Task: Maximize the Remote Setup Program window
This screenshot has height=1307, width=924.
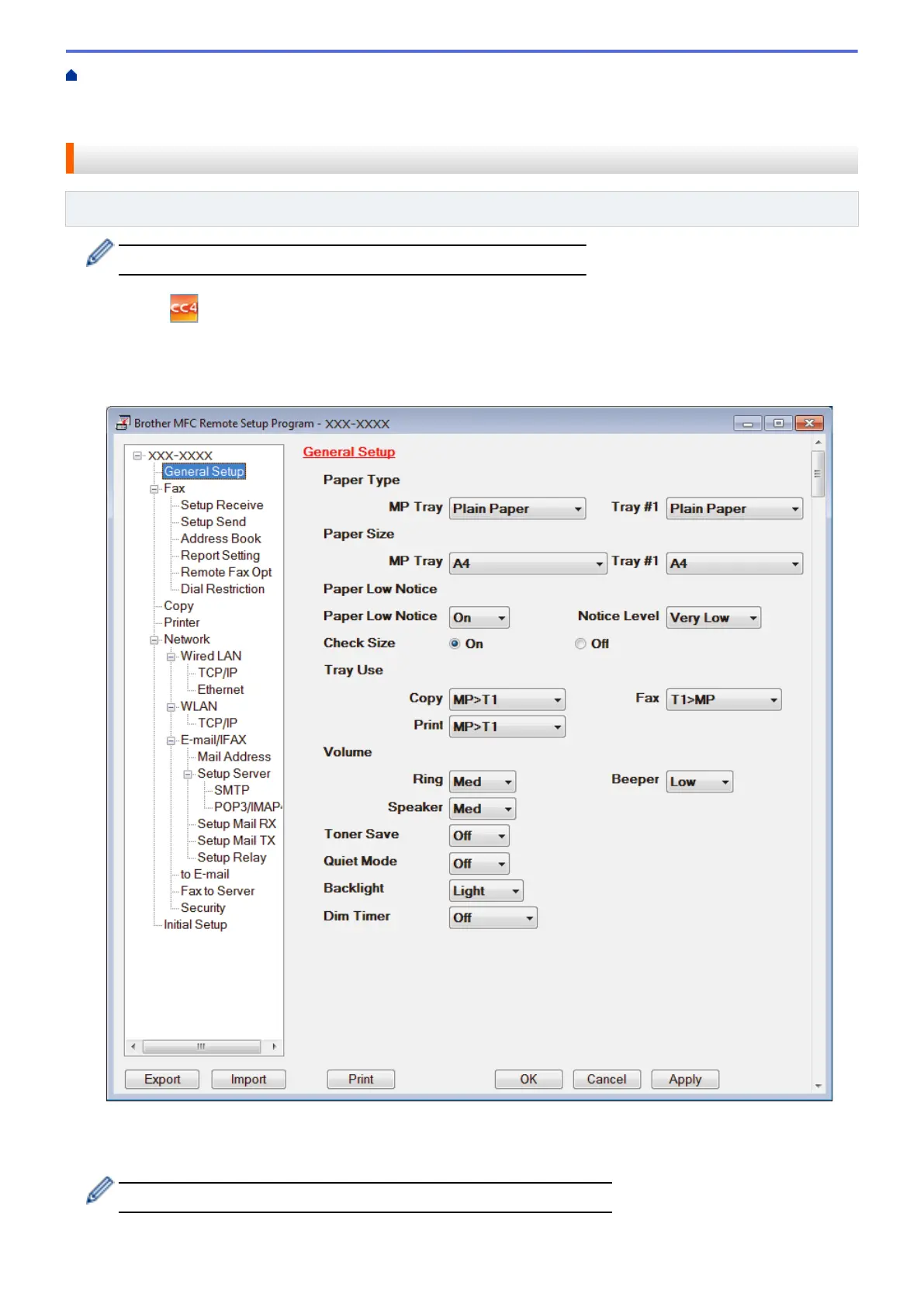Action: (x=778, y=423)
